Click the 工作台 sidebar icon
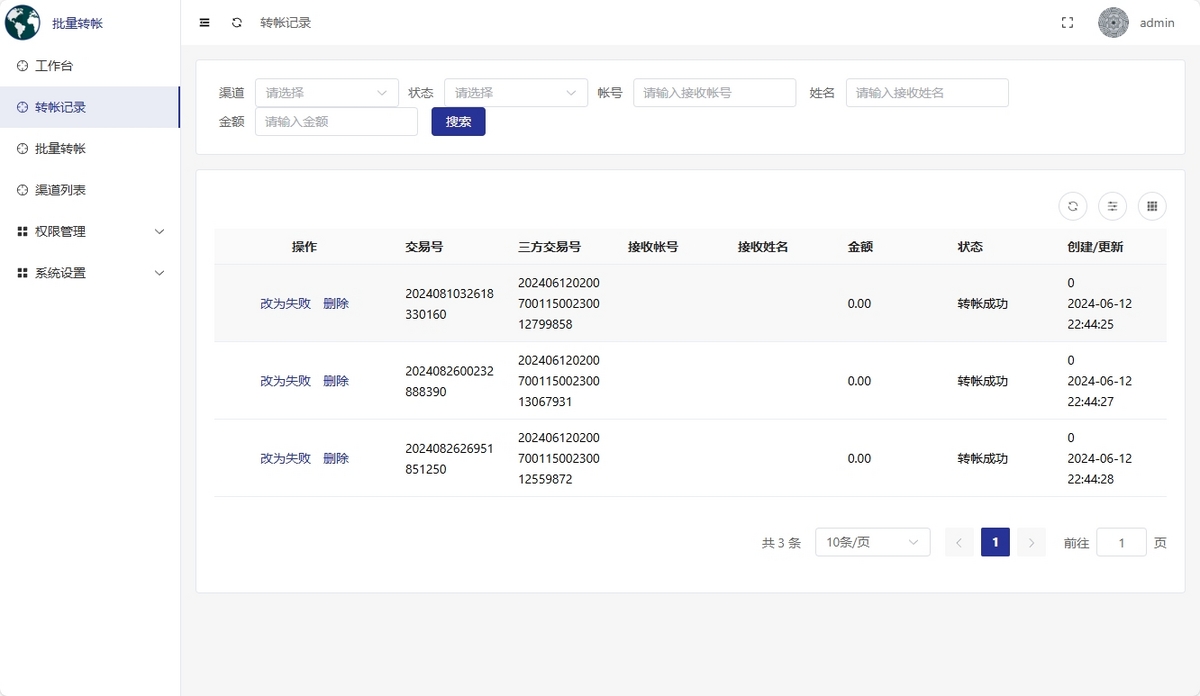The height and width of the screenshot is (696, 1200). (23, 66)
